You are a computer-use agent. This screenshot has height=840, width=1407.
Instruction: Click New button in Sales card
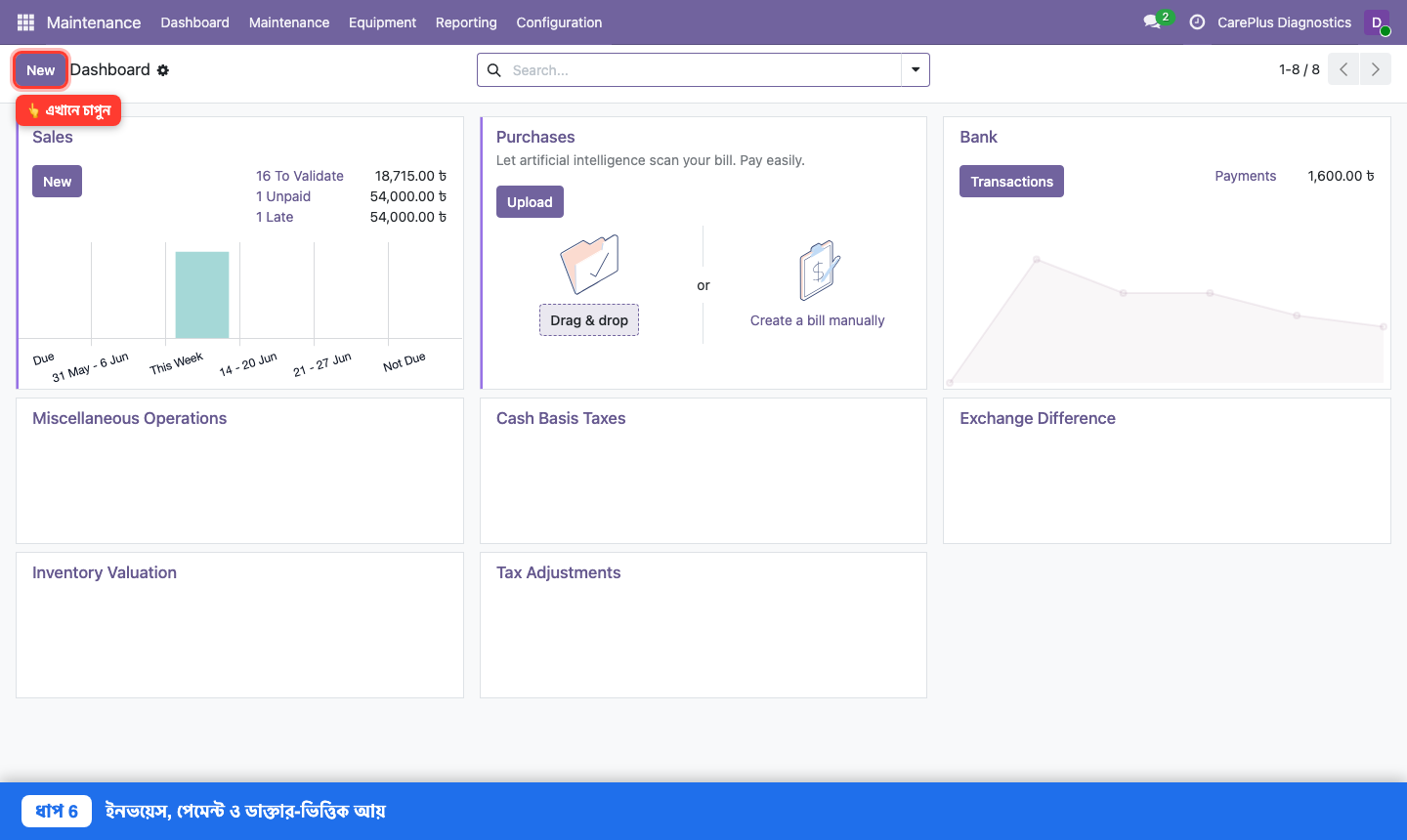point(57,182)
